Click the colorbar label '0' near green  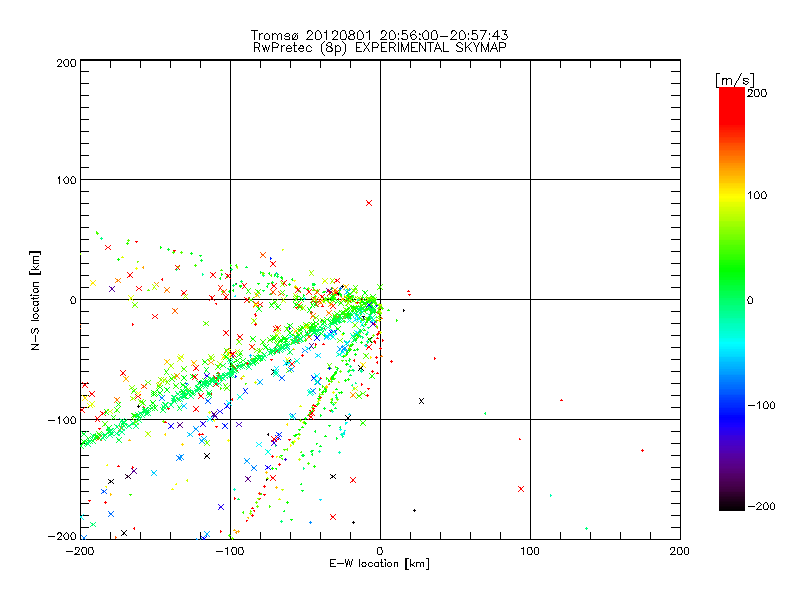750,300
